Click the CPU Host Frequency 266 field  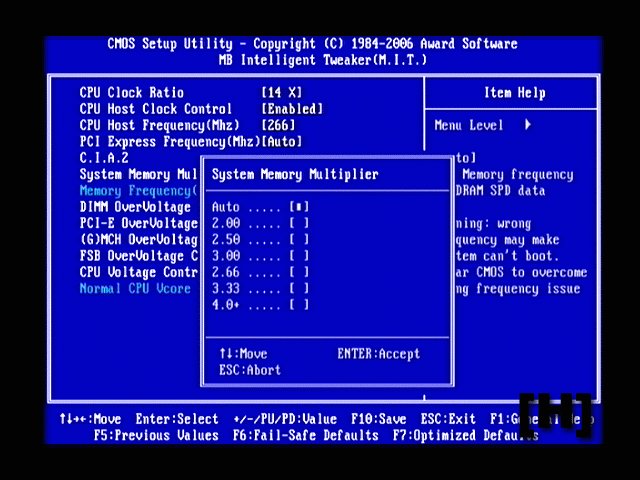(x=281, y=125)
